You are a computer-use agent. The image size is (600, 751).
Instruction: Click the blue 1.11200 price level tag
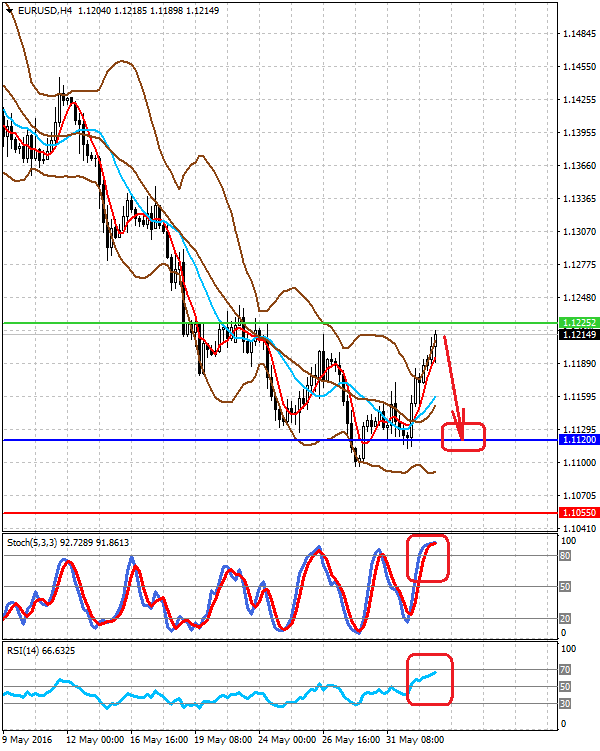point(579,440)
